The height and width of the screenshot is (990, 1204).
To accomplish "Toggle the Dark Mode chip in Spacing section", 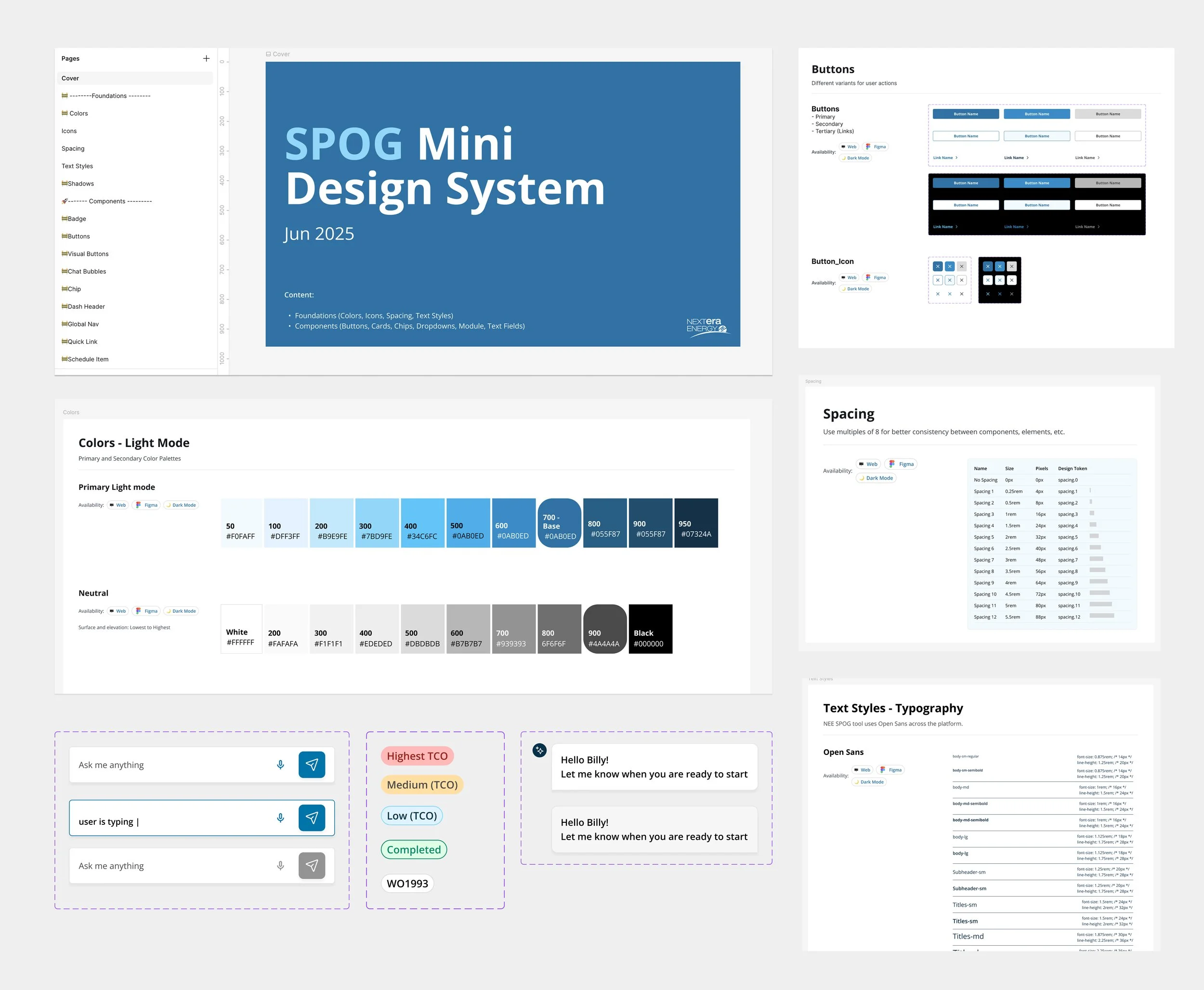I will (x=876, y=478).
